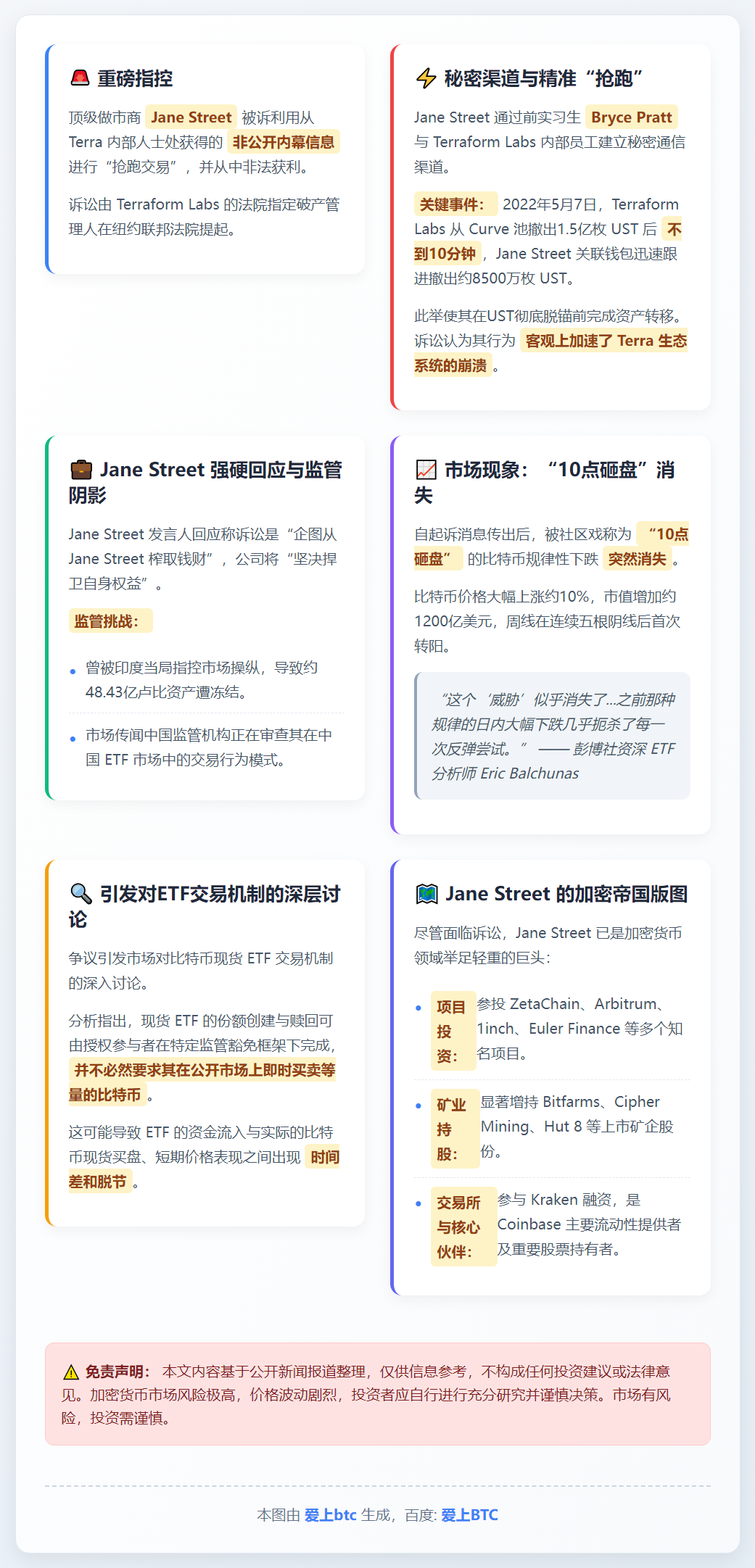This screenshot has width=755, height=1568.
Task: Click the bullet about 中国监管机构 ETF review
Action: [206, 747]
